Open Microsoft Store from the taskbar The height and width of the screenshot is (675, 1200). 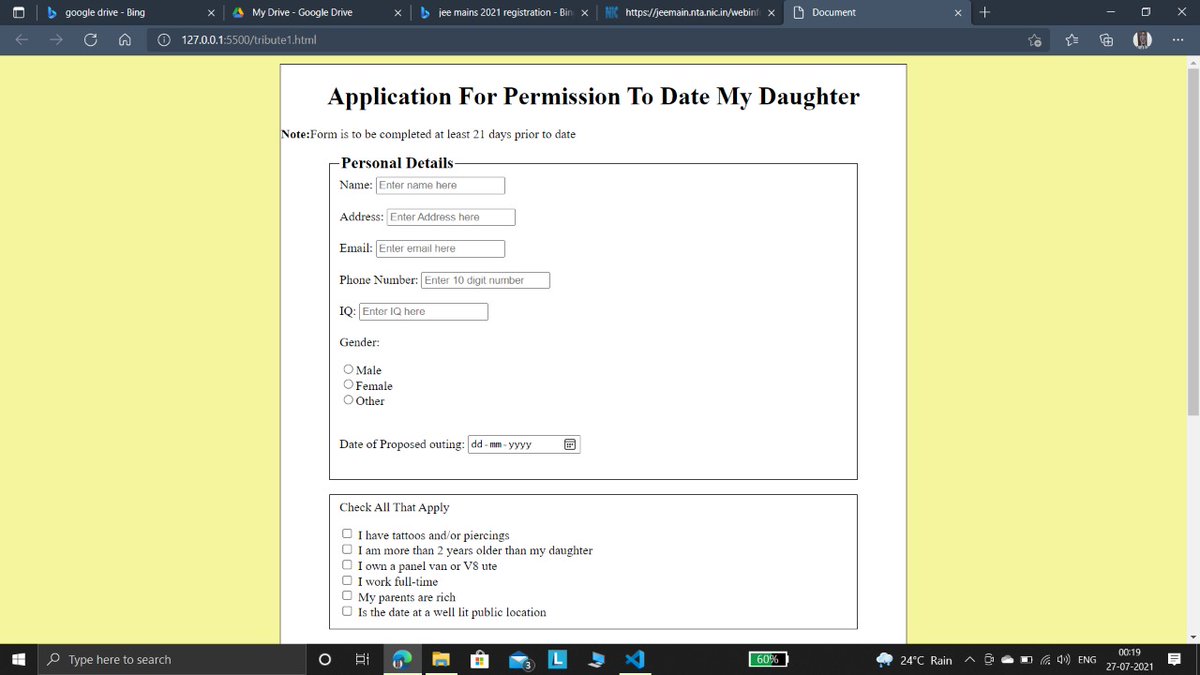tap(480, 660)
